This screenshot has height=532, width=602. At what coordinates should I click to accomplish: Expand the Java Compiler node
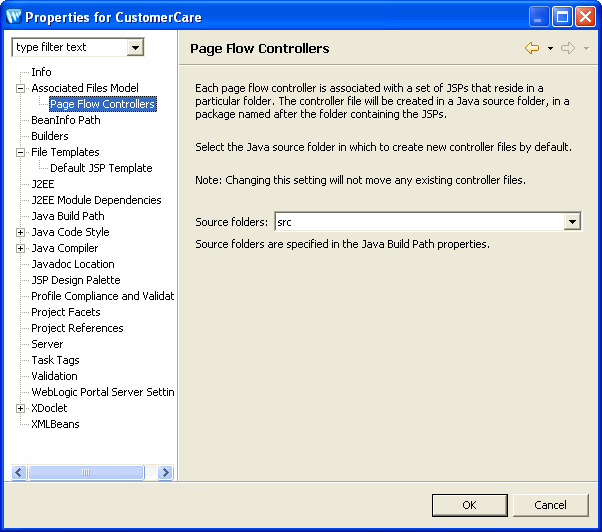click(x=20, y=249)
